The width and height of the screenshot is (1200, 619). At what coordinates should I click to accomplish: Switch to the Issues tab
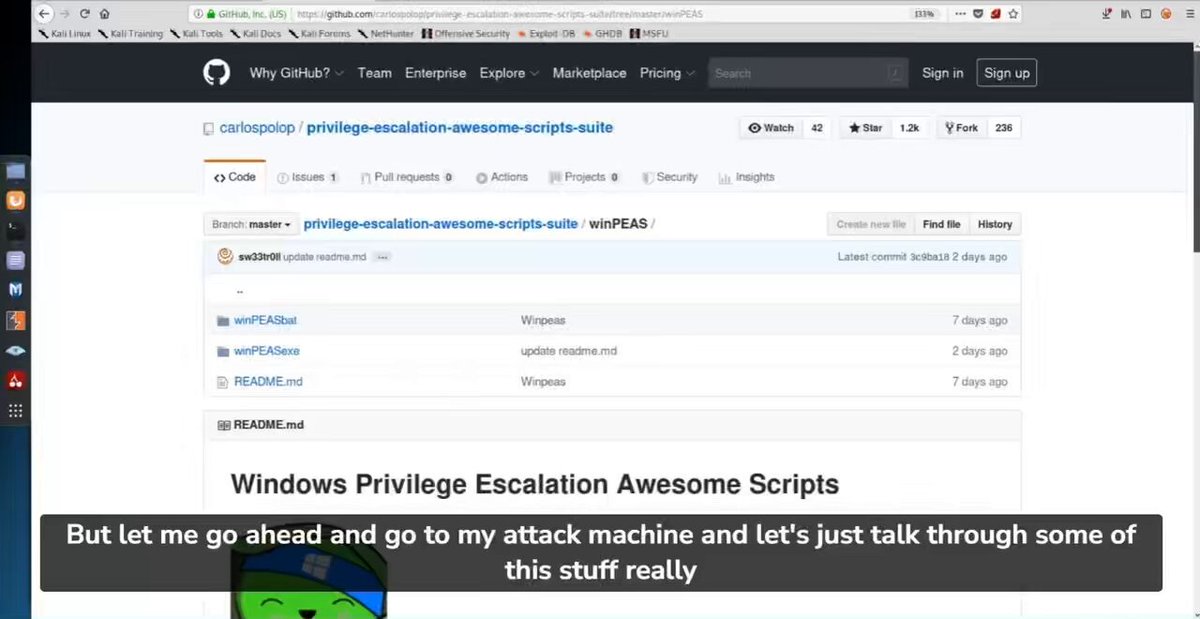(308, 177)
